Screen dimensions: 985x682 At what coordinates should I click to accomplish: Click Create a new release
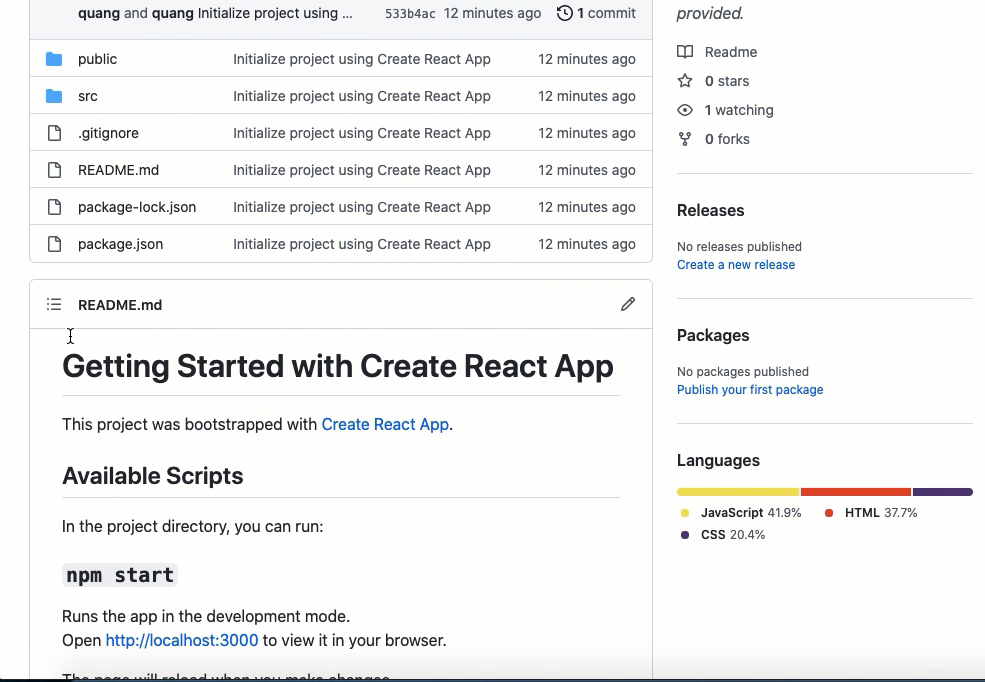(736, 265)
